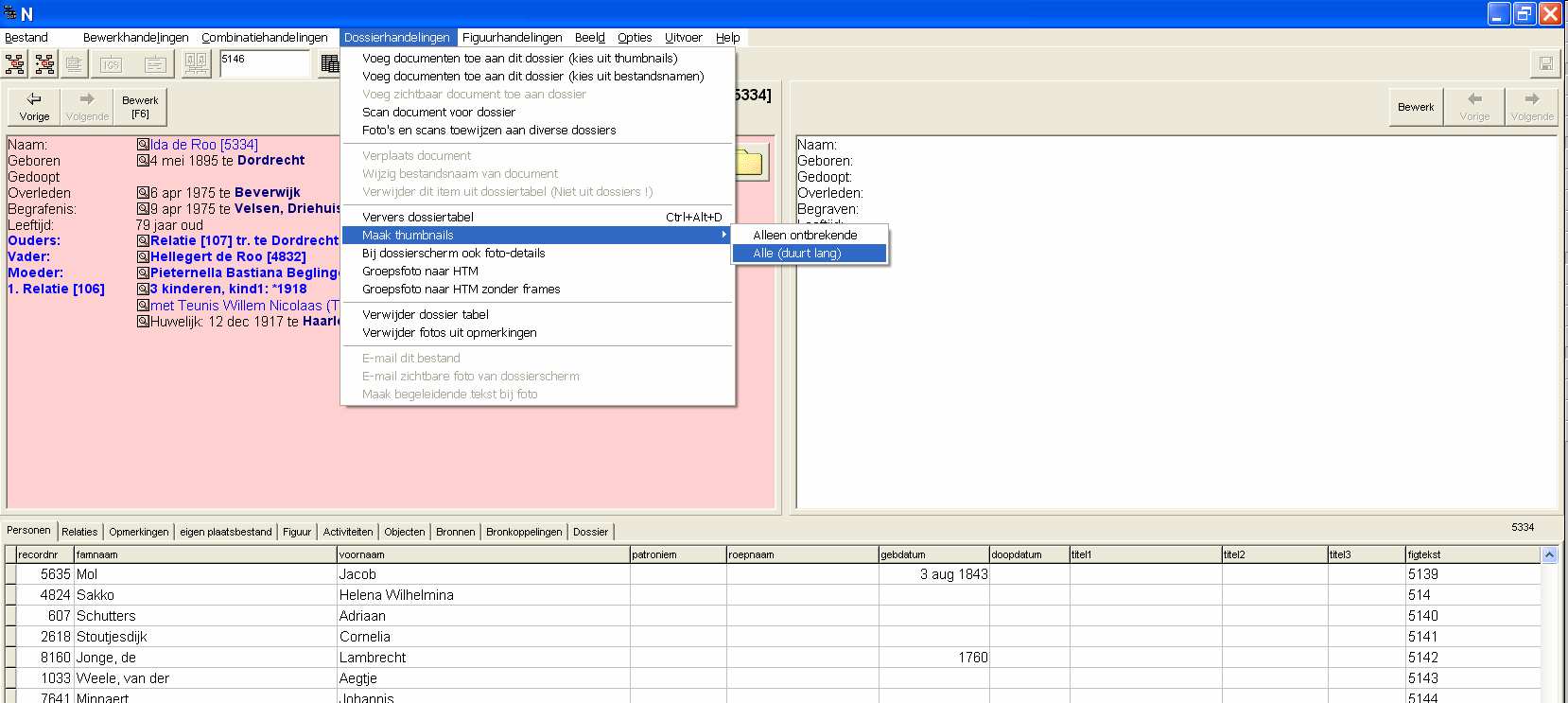Switch to the Objecten tab
Viewport: 1568px width, 703px height.
point(405,532)
